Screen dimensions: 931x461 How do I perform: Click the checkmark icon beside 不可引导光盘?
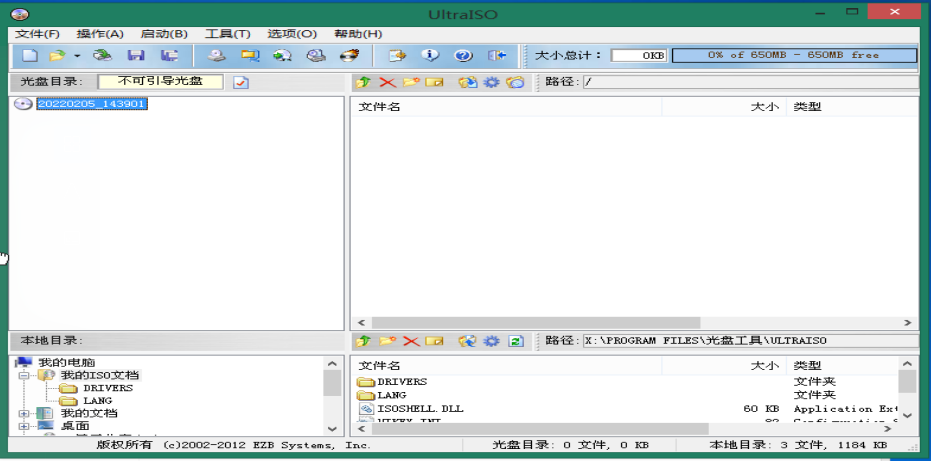(x=240, y=82)
